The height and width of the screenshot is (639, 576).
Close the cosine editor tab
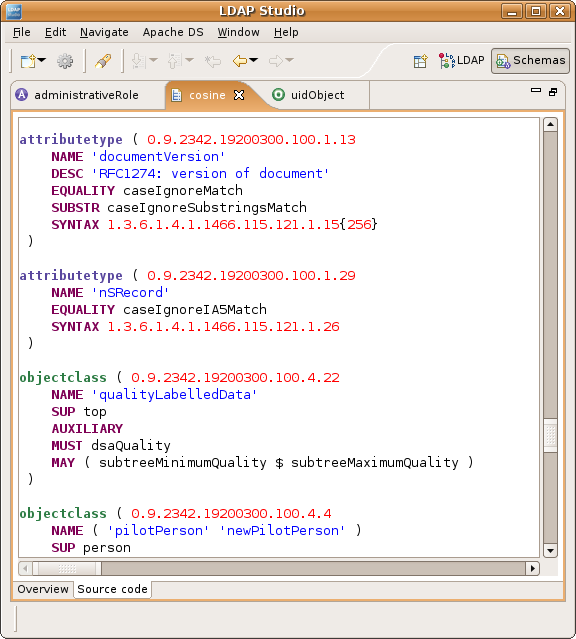click(239, 95)
